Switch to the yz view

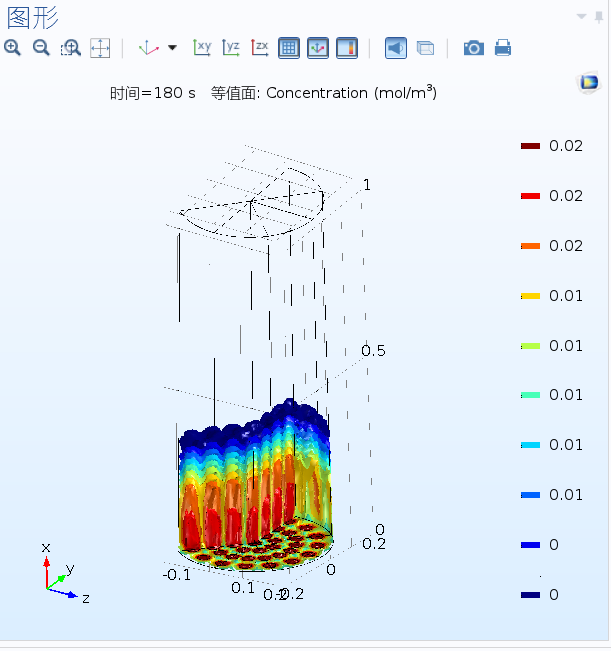tap(231, 48)
